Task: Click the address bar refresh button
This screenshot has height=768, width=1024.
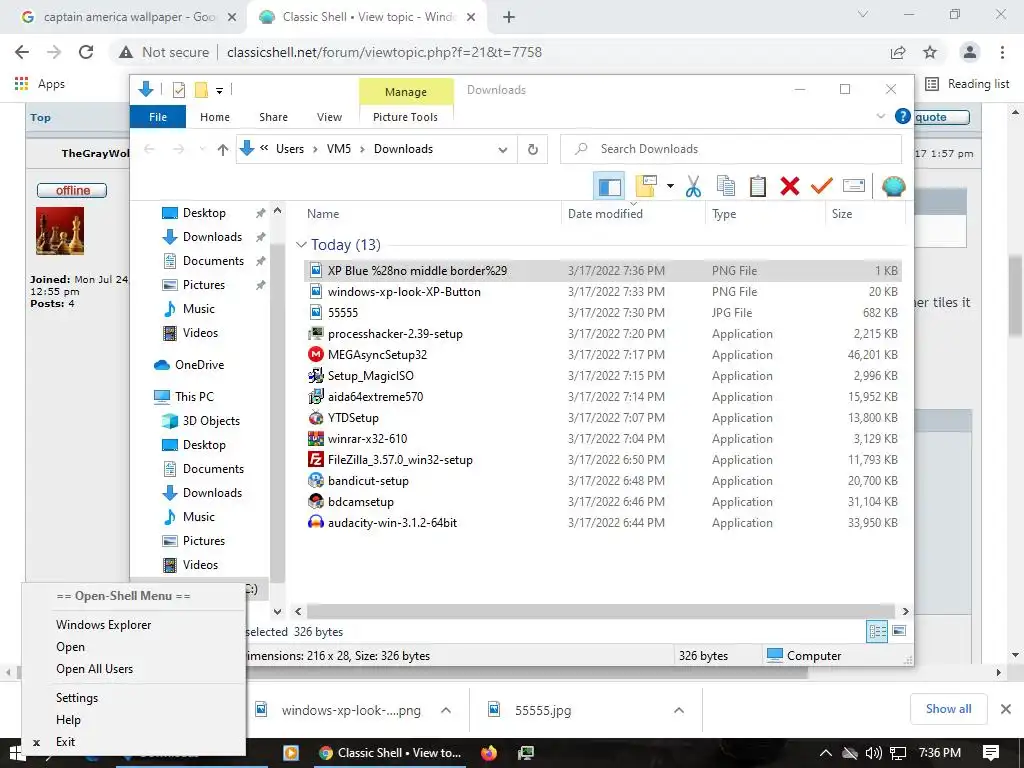Action: tap(533, 150)
